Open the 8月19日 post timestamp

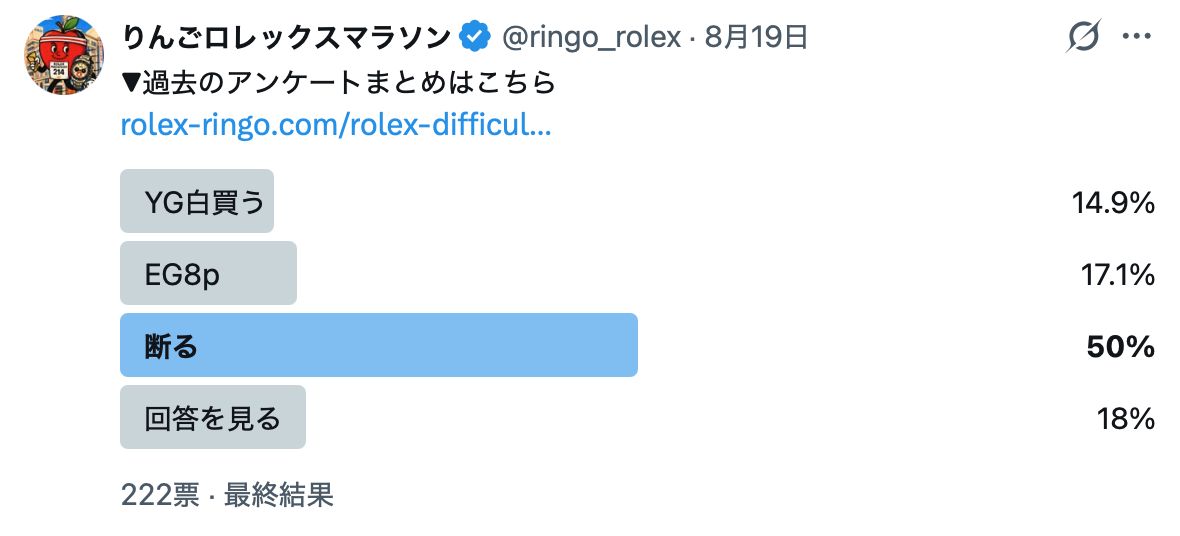(x=756, y=37)
